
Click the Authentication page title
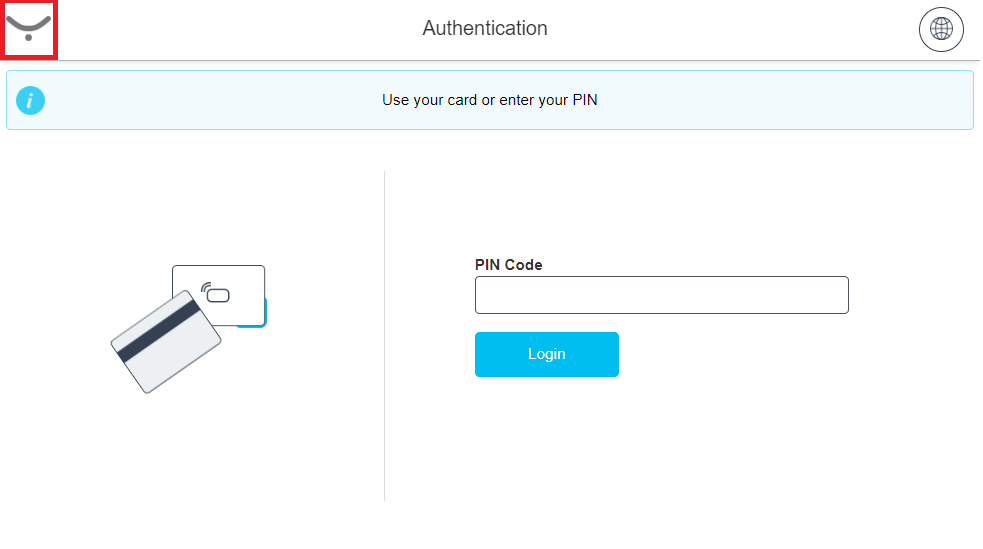pos(485,28)
